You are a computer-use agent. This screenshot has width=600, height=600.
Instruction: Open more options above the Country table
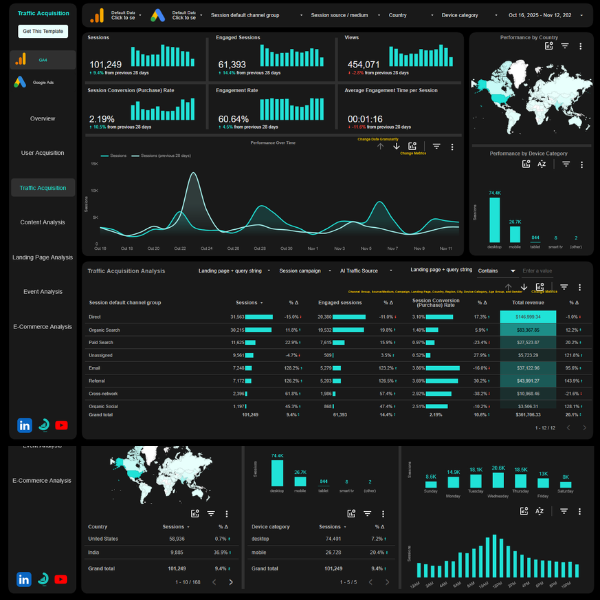(227, 514)
